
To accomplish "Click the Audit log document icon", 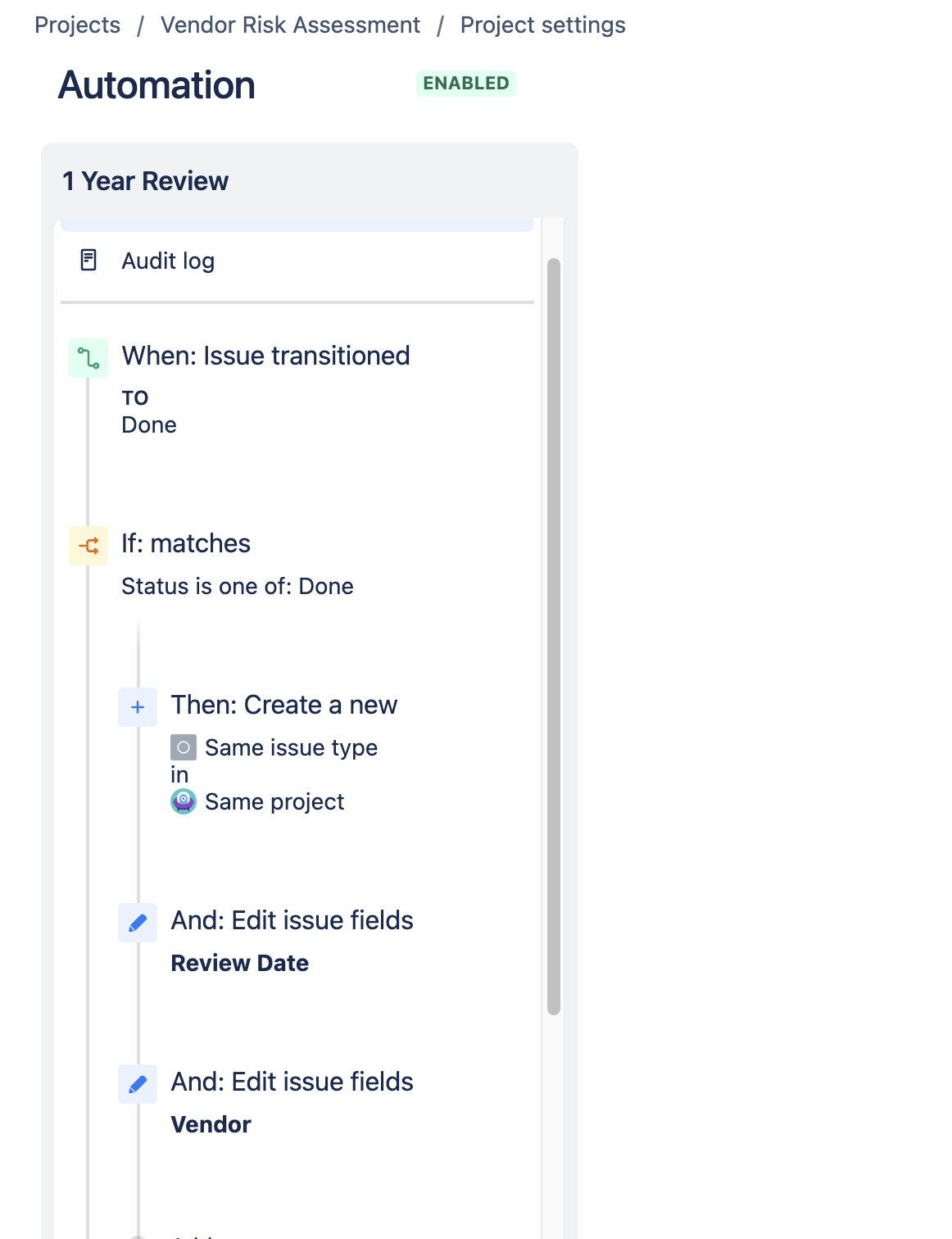I will coord(88,261).
